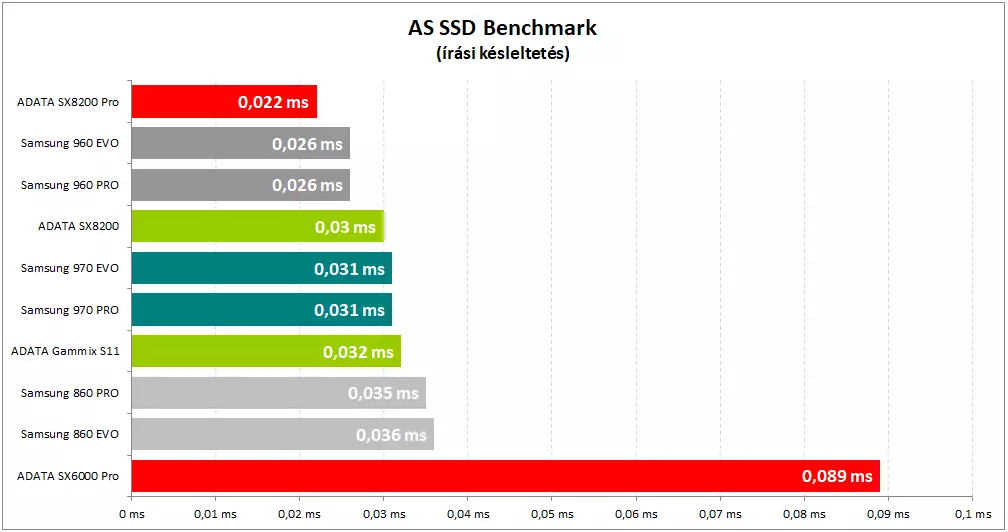Click the "0,04 ms" x-axis tick label

[468, 514]
